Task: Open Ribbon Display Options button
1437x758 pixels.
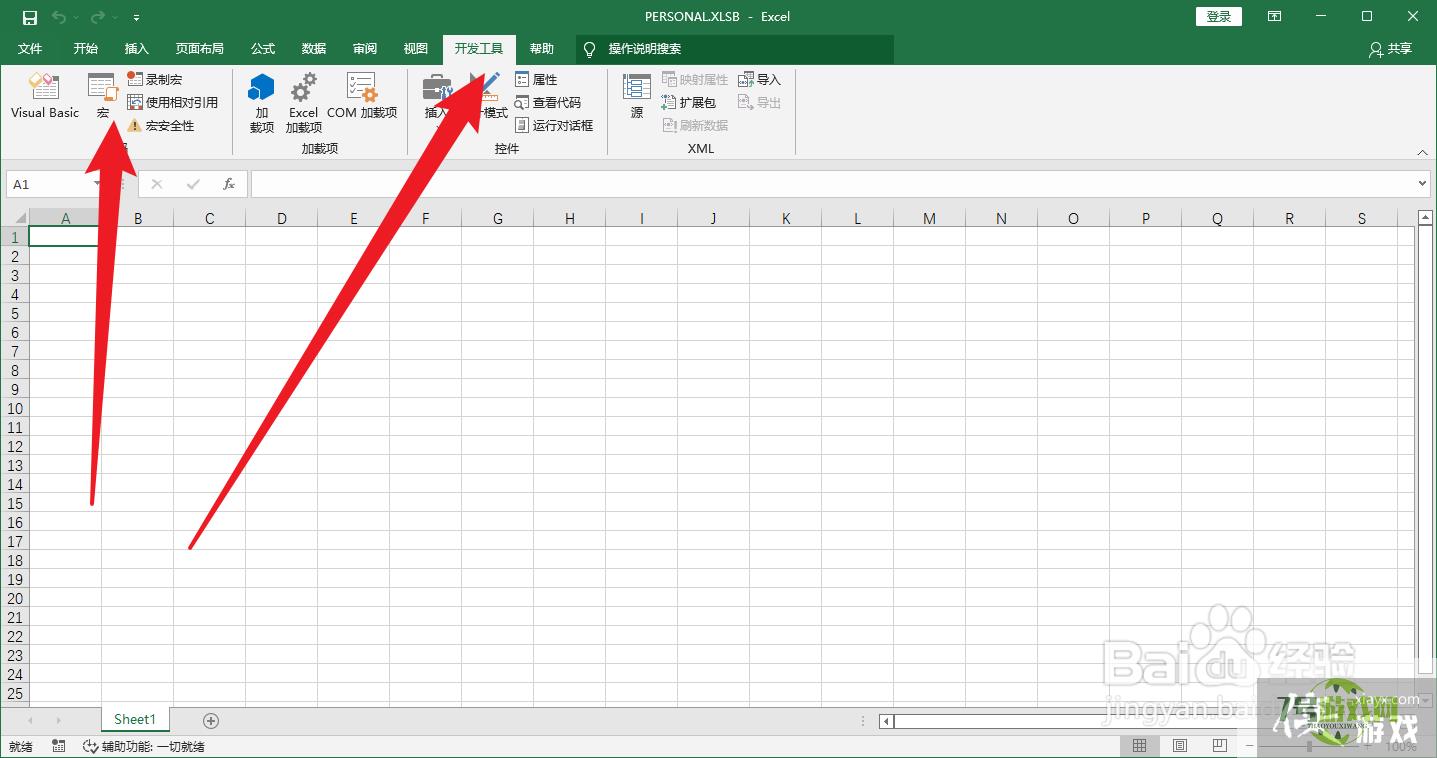Action: point(1274,16)
